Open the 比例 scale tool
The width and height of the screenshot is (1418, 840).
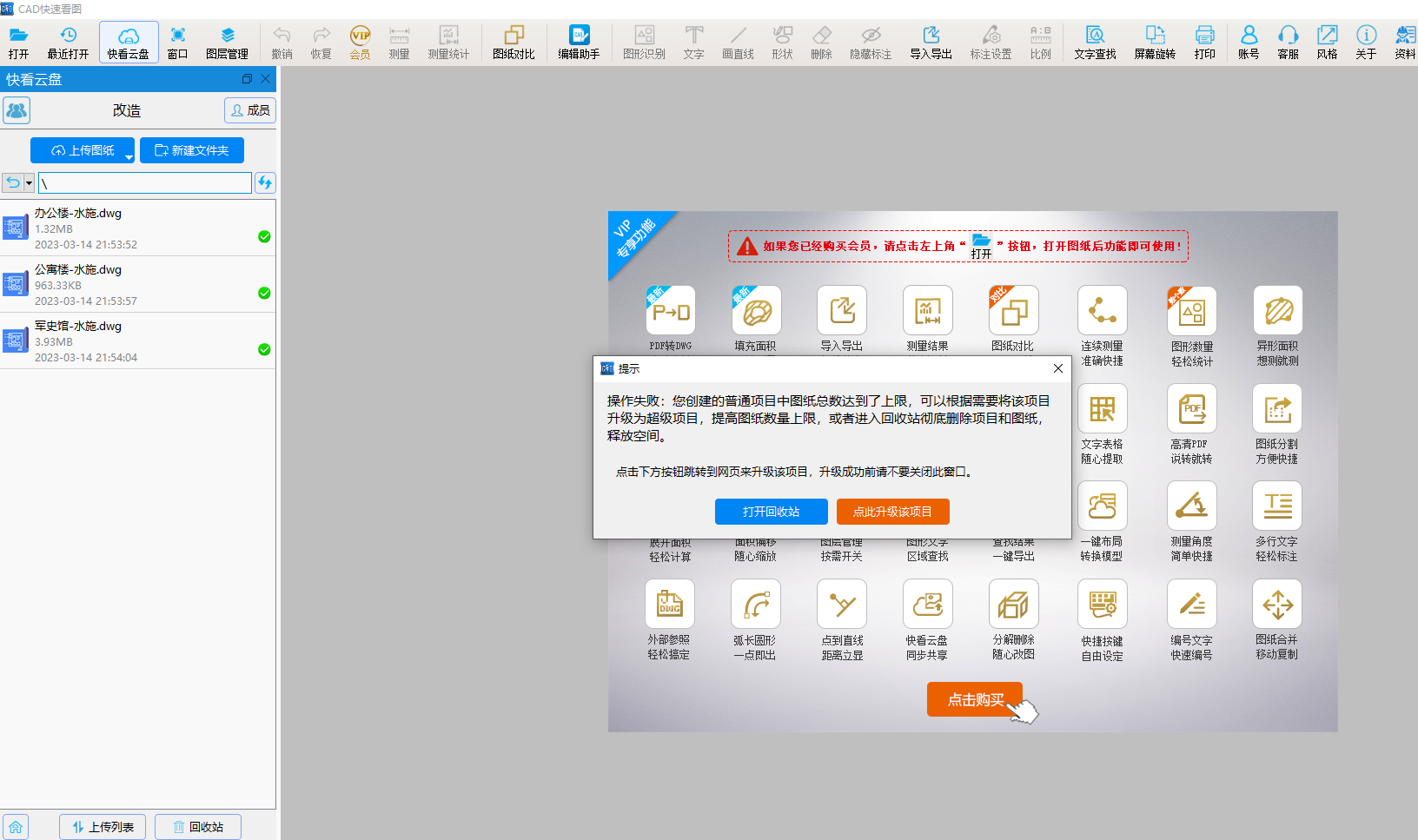[1040, 42]
